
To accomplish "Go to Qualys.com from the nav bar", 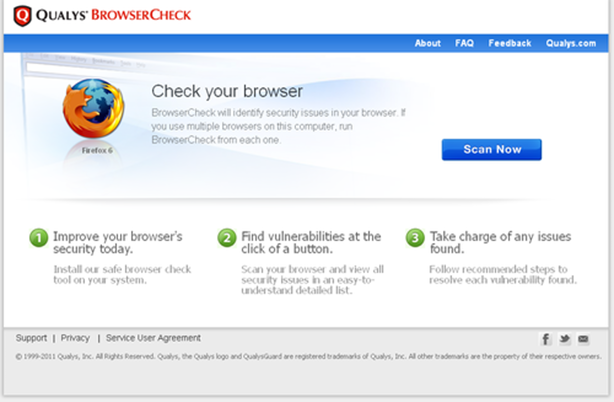I will pyautogui.click(x=571, y=43).
